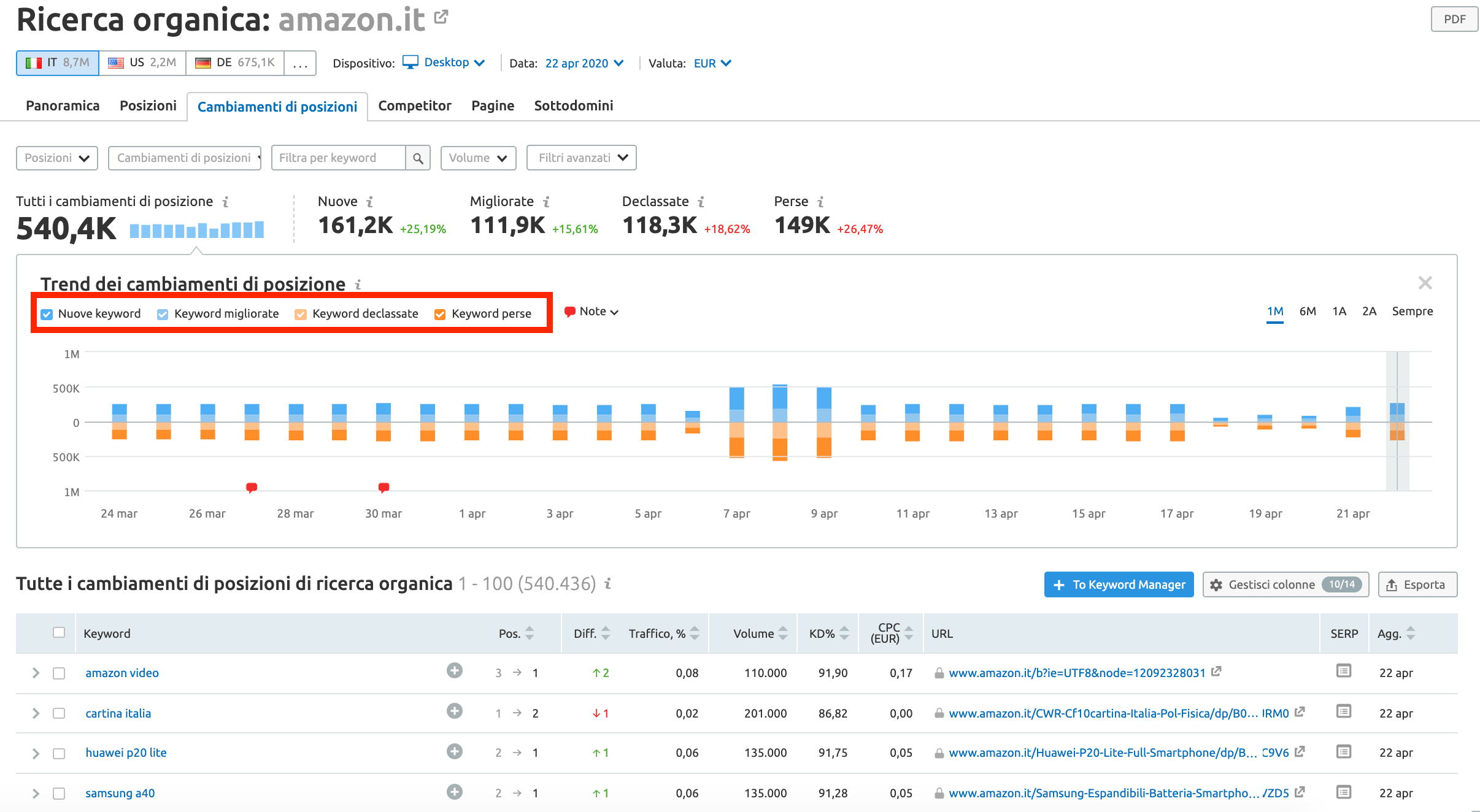Viewport: 1480px width, 812px height.
Task: Tick the select-all checkbox in table header
Action: click(59, 632)
